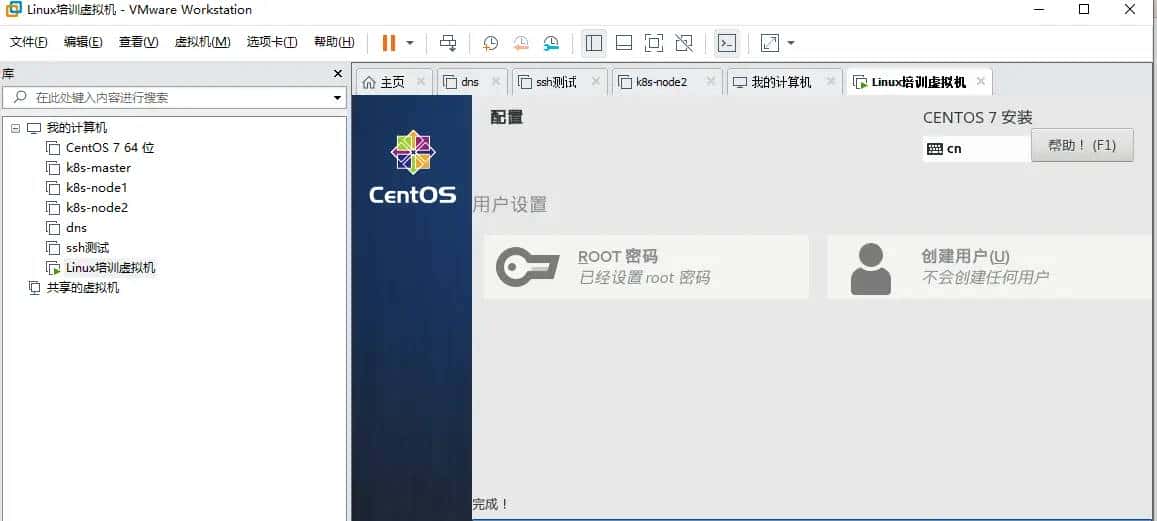This screenshot has width=1157, height=521.
Task: Select ssh测试 in the library tree
Action: click(x=87, y=247)
